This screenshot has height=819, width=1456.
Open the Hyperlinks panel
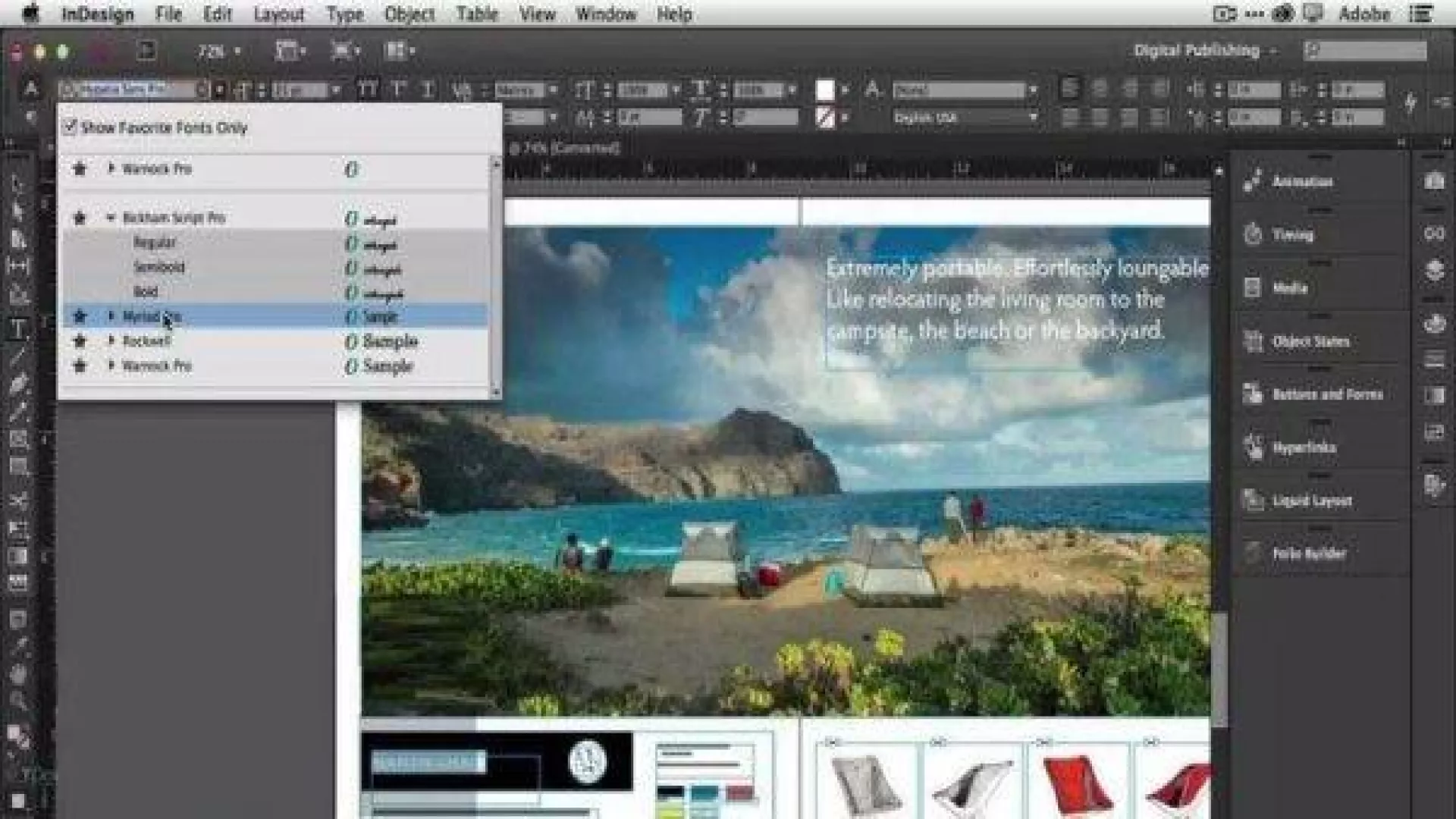tap(1304, 447)
